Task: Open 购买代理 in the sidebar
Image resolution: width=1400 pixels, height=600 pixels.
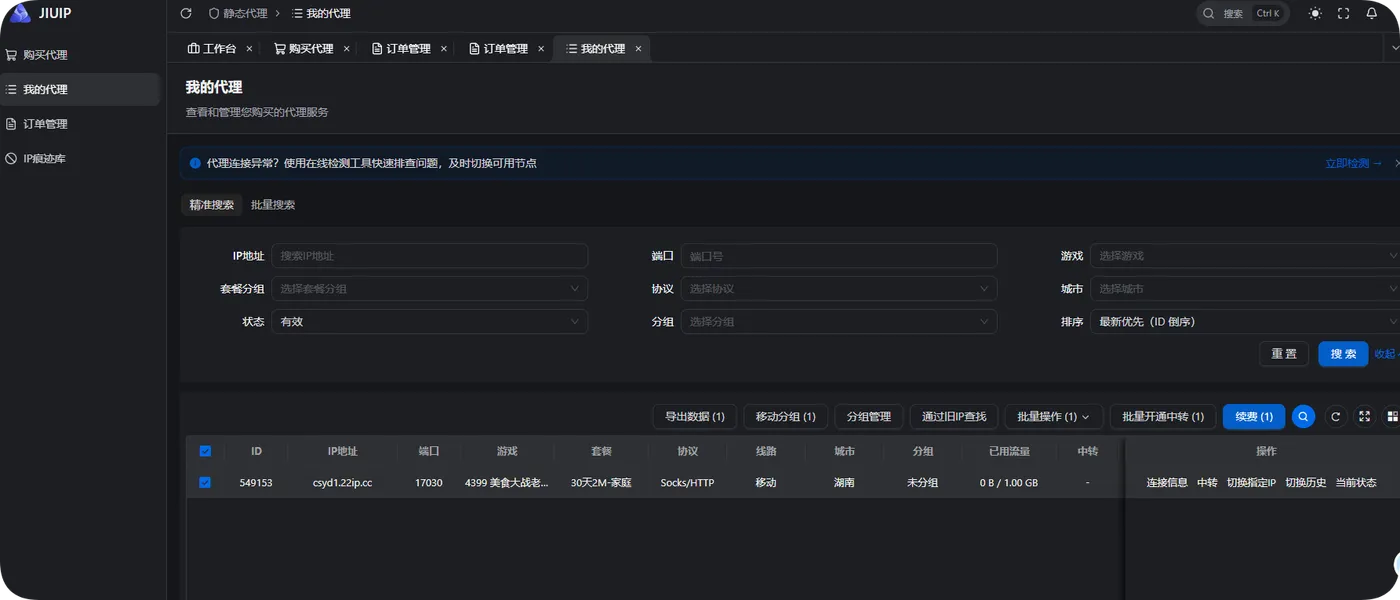Action: (x=80, y=55)
